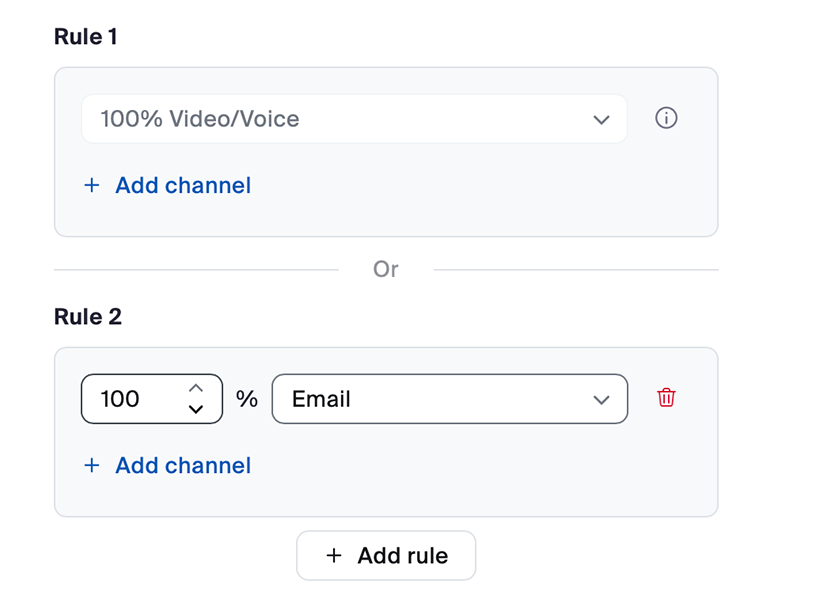Decrease Rule 2 percentage with the down arrow
The height and width of the screenshot is (603, 820).
point(196,408)
